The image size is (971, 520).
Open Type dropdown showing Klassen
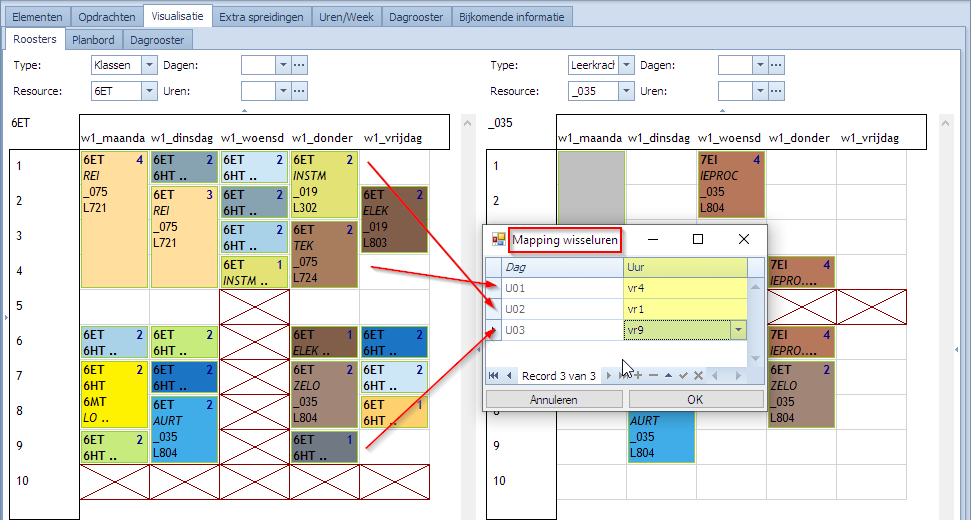[149, 65]
